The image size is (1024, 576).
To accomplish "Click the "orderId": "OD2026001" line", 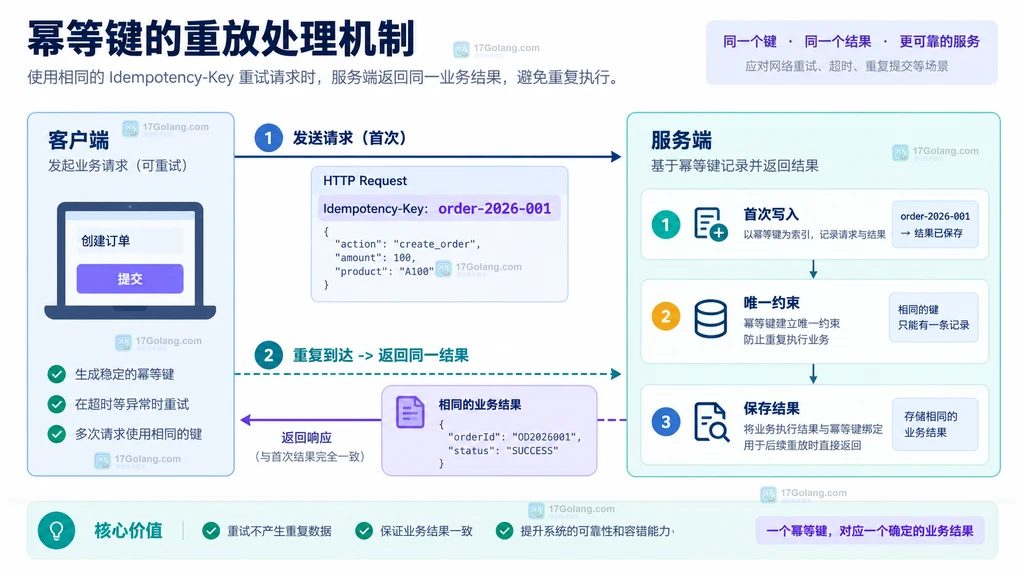I will (514, 437).
